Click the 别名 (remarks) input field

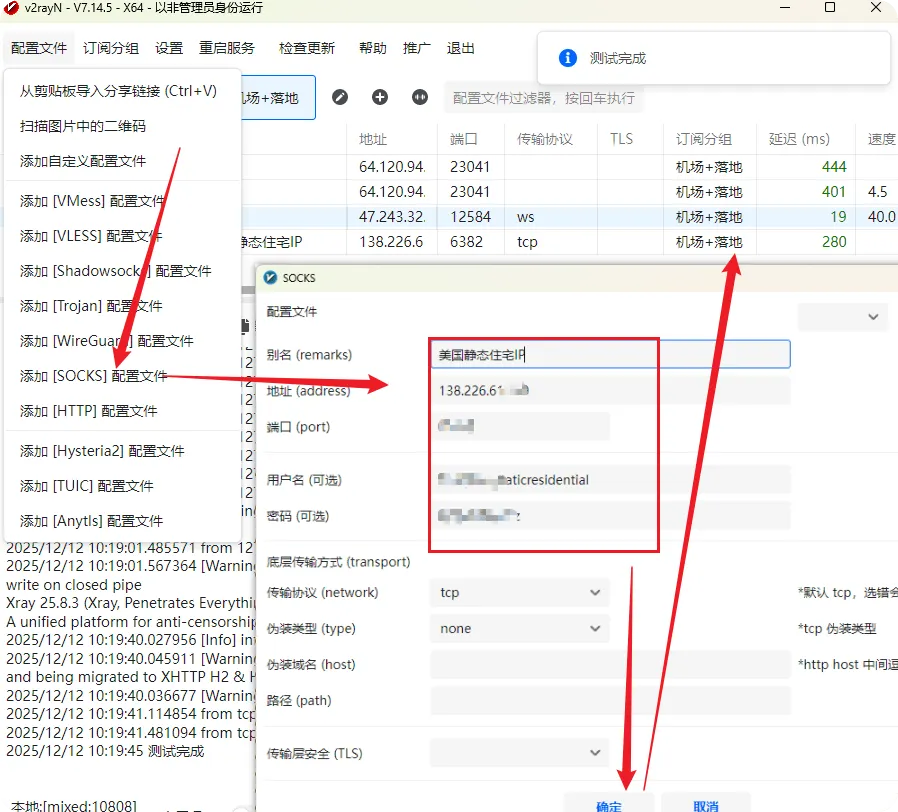[x=611, y=354]
